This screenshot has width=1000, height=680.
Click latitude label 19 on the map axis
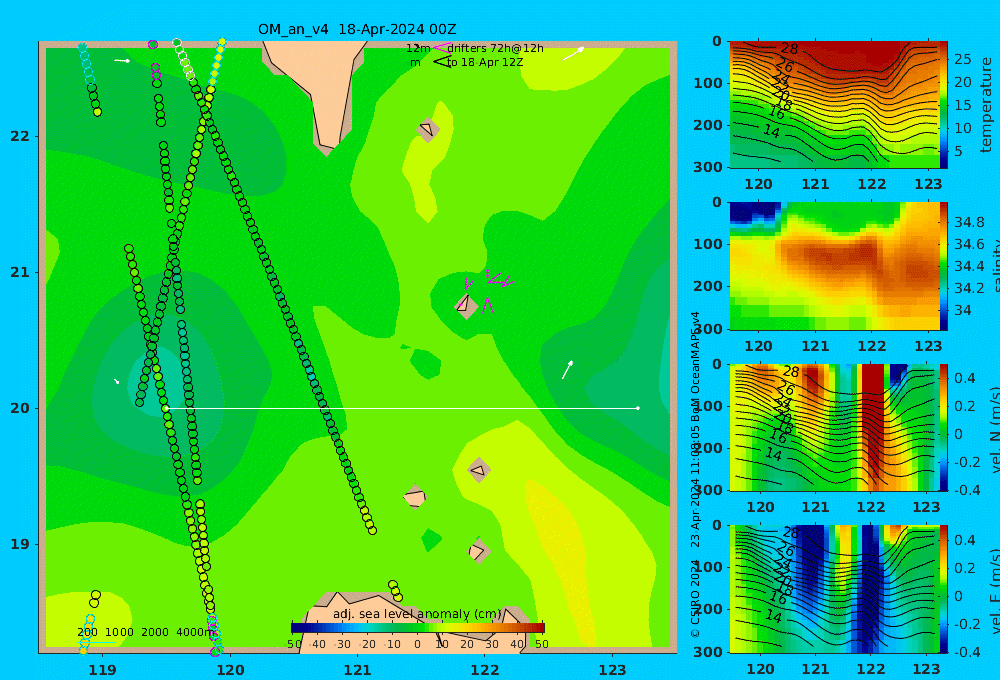click(20, 544)
